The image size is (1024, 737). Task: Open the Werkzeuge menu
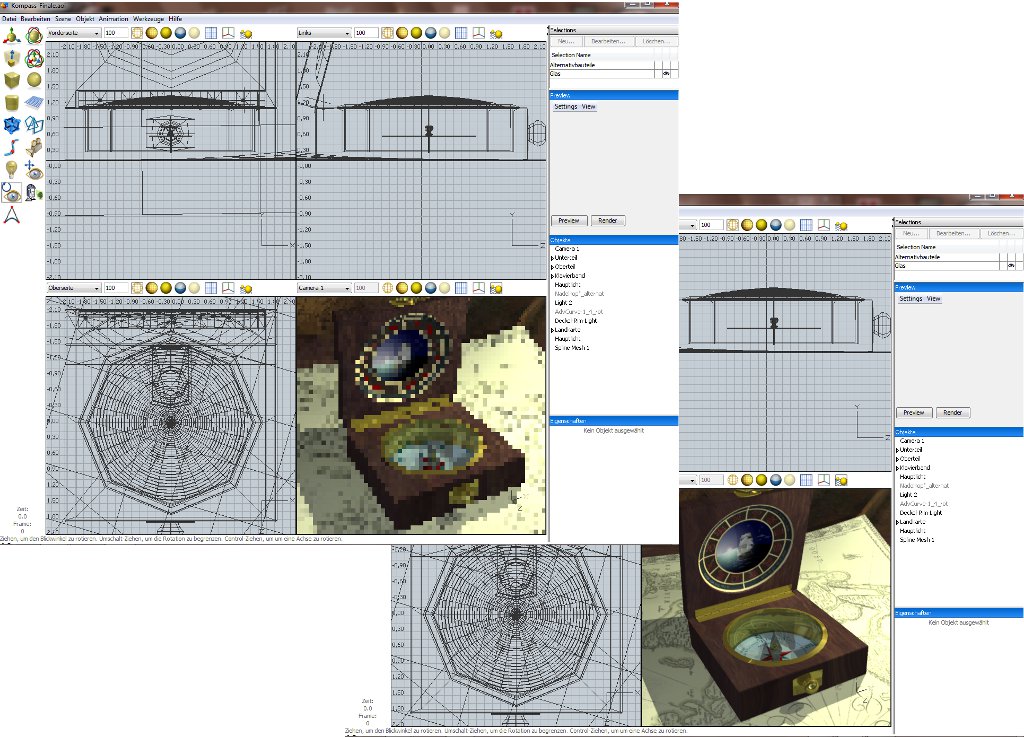tap(148, 19)
